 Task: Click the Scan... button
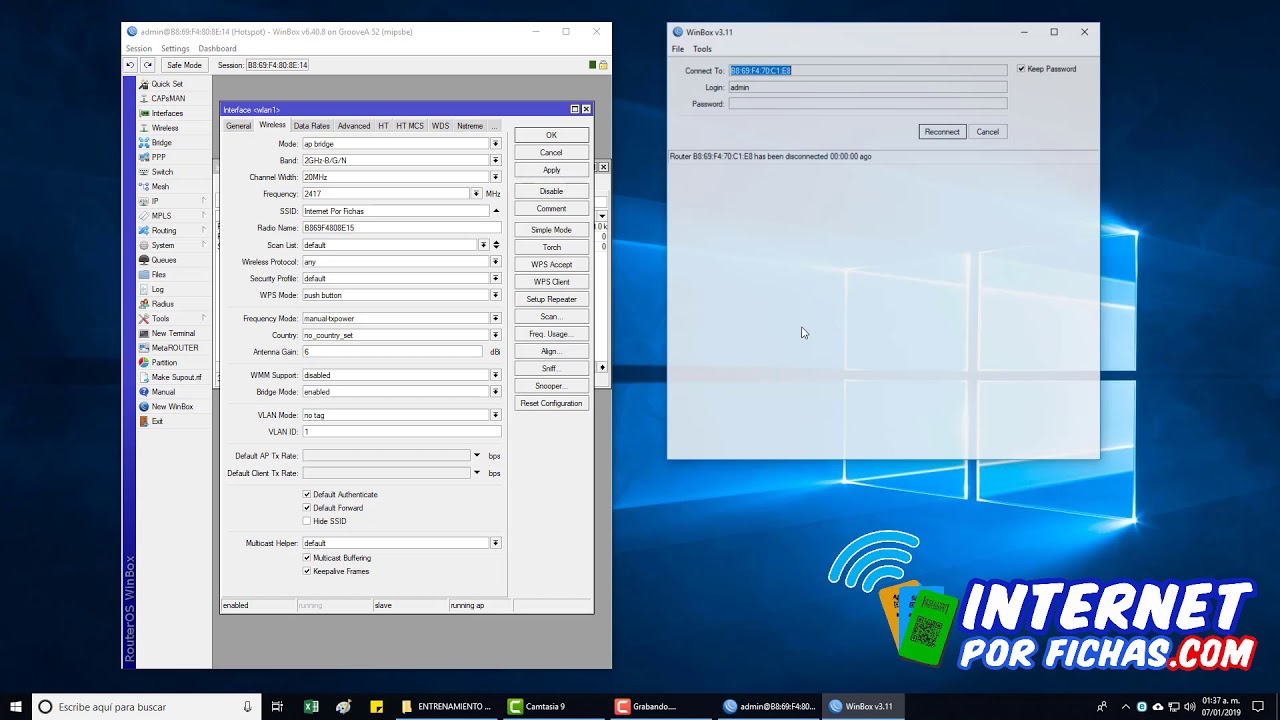(x=551, y=317)
